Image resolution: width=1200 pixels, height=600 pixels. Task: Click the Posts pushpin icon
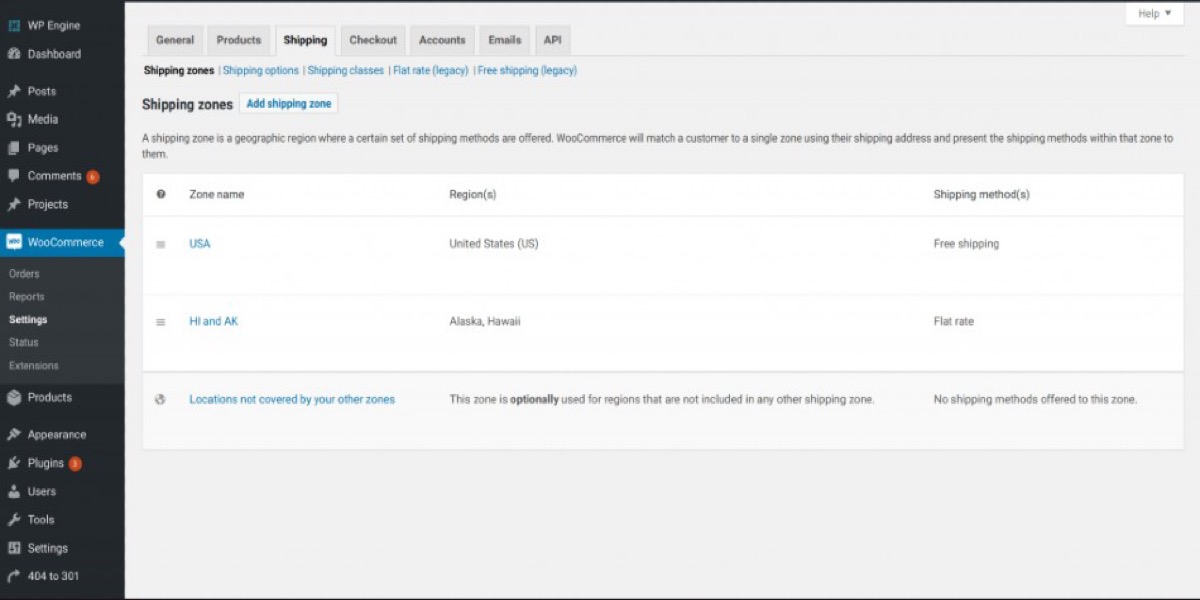14,91
